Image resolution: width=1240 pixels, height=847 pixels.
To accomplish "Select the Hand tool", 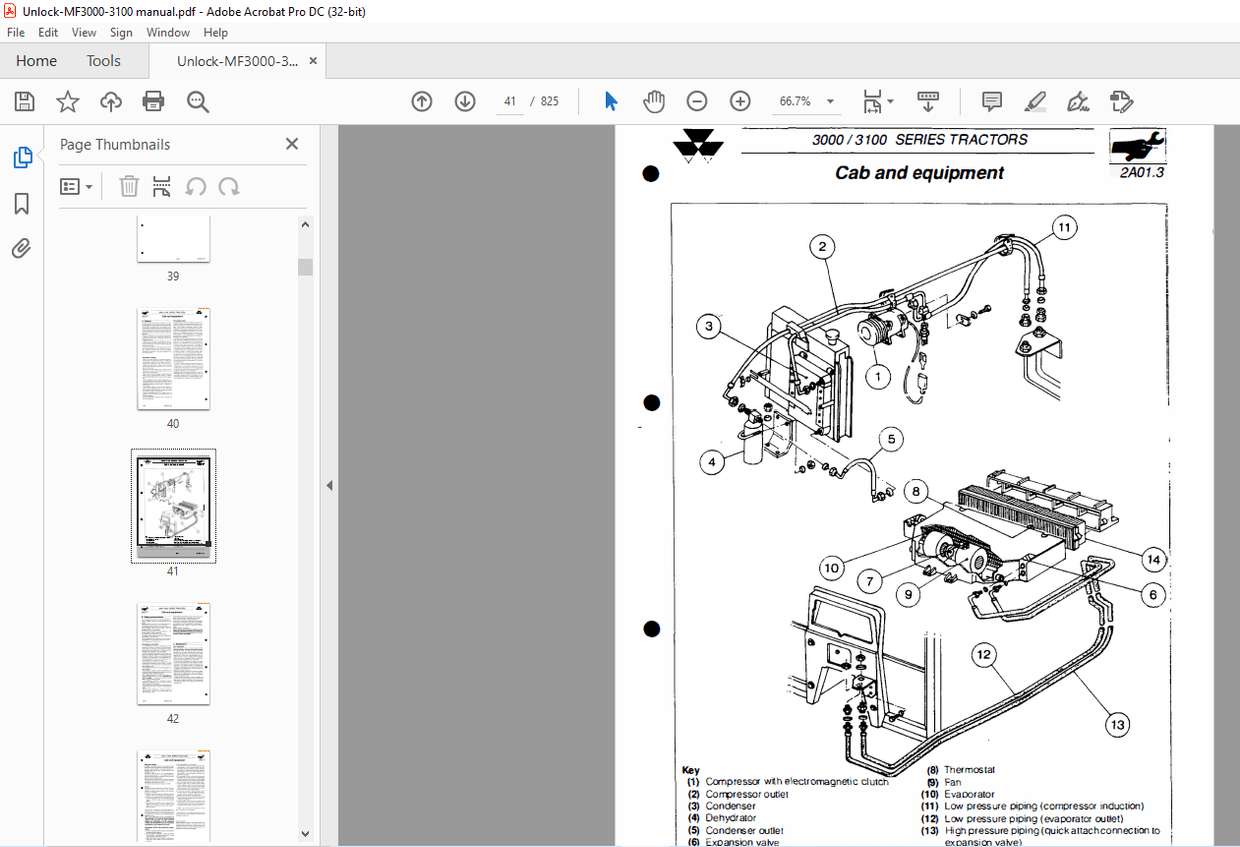I will click(653, 101).
